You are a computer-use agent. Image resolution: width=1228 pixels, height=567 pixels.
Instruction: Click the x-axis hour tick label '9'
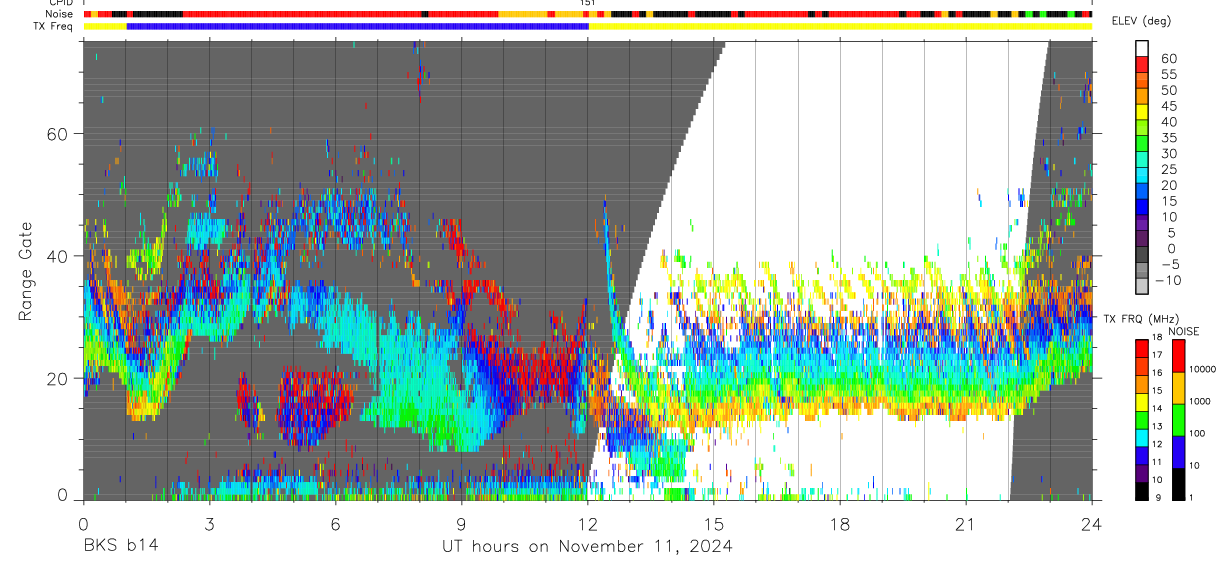[x=461, y=525]
